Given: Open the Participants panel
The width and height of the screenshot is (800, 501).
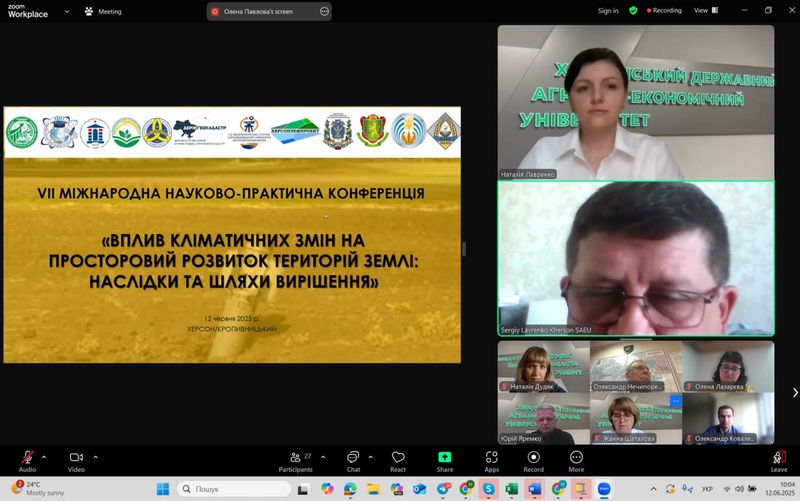Looking at the screenshot, I should pyautogui.click(x=295, y=459).
